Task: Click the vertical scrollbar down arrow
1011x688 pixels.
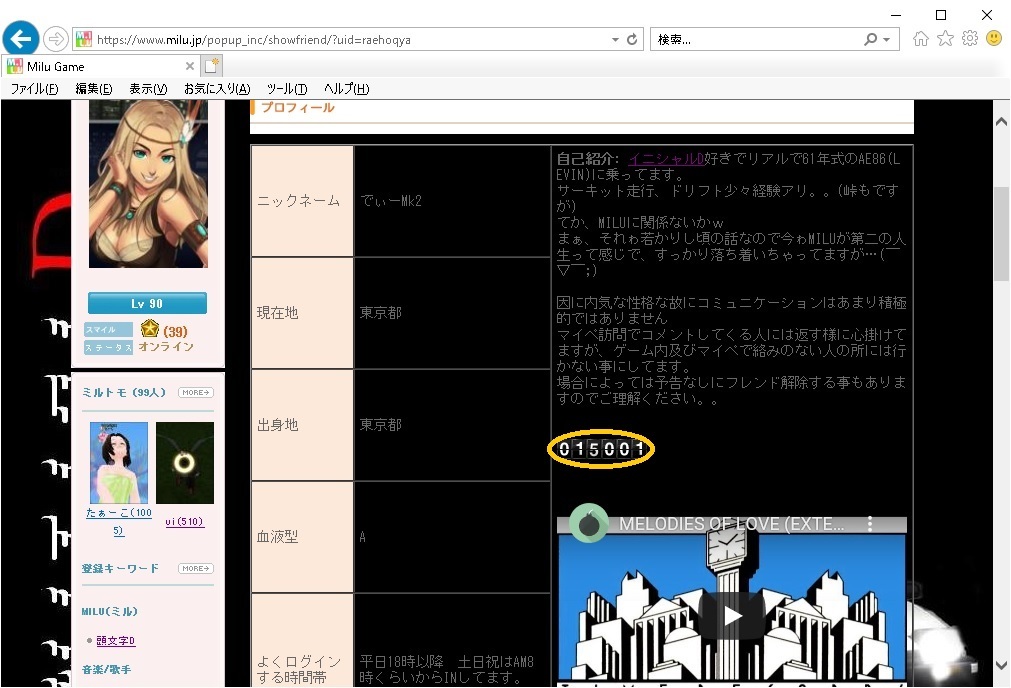Action: [1002, 665]
